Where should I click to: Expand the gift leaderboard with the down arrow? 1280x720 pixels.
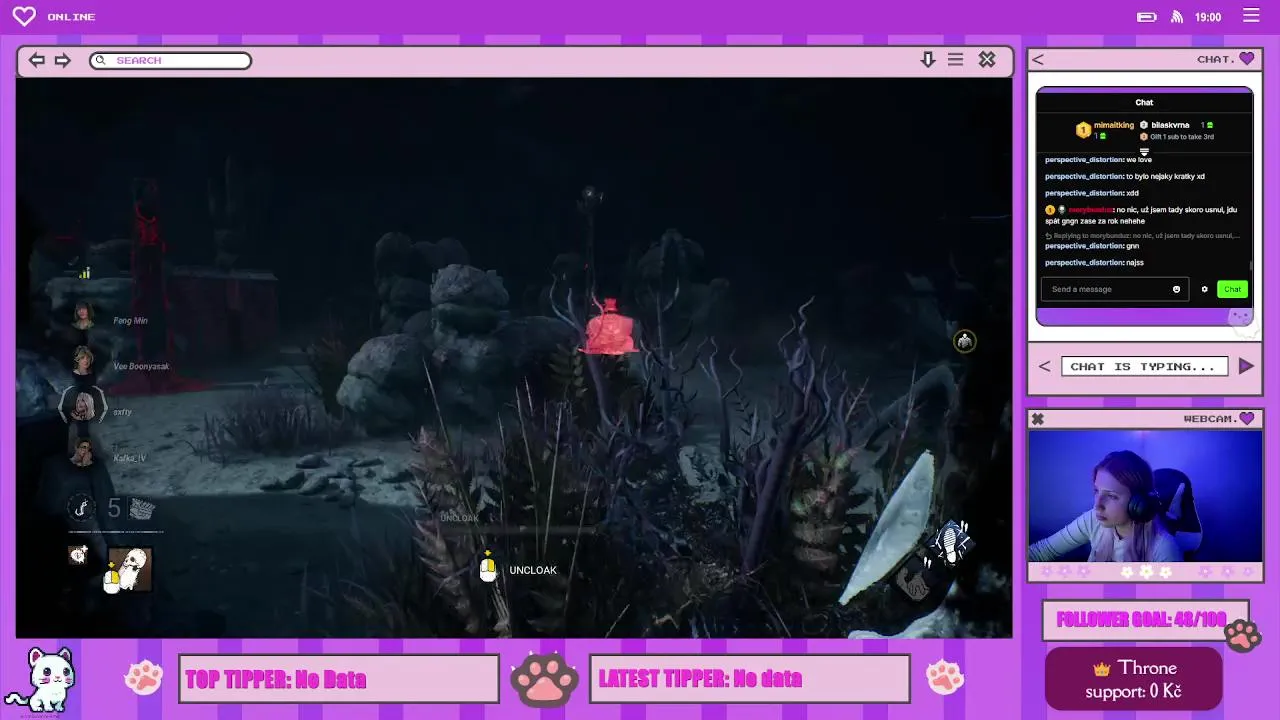1144,151
